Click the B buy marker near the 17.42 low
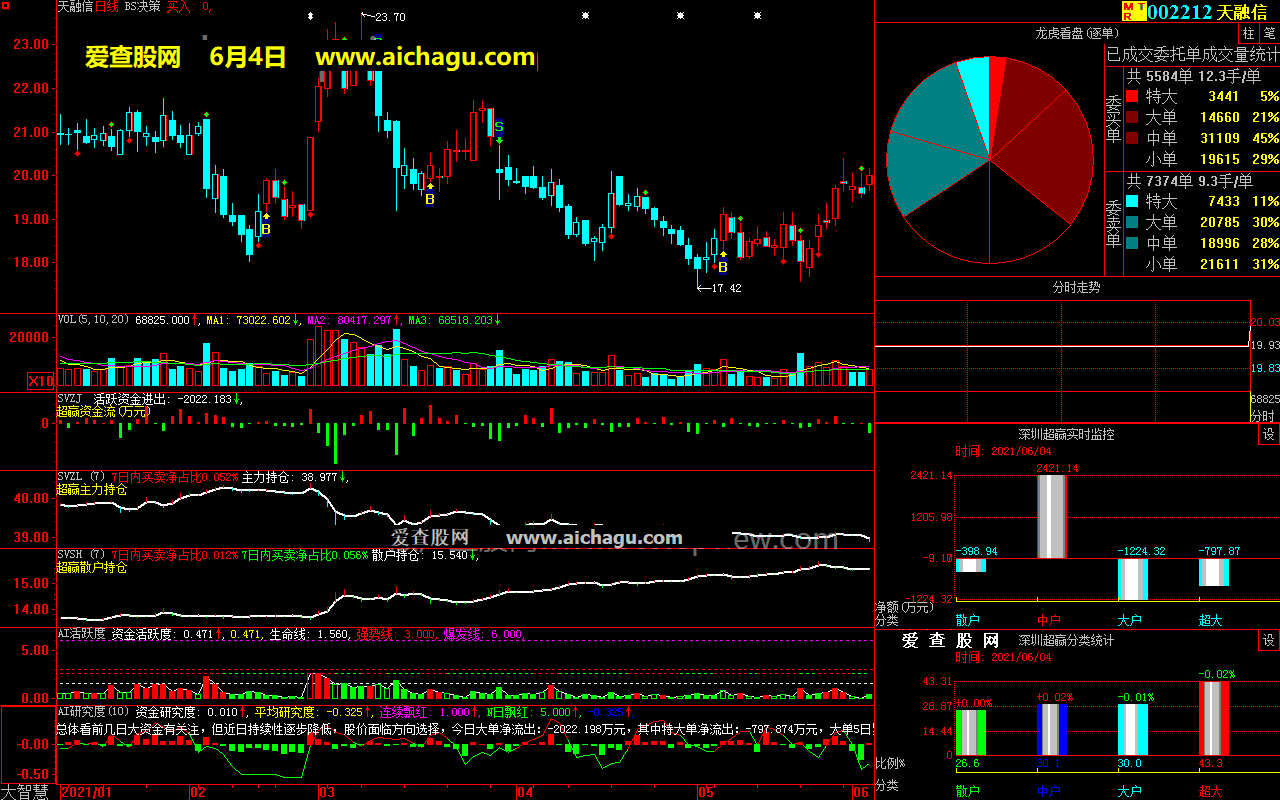1280x800 pixels. (722, 267)
